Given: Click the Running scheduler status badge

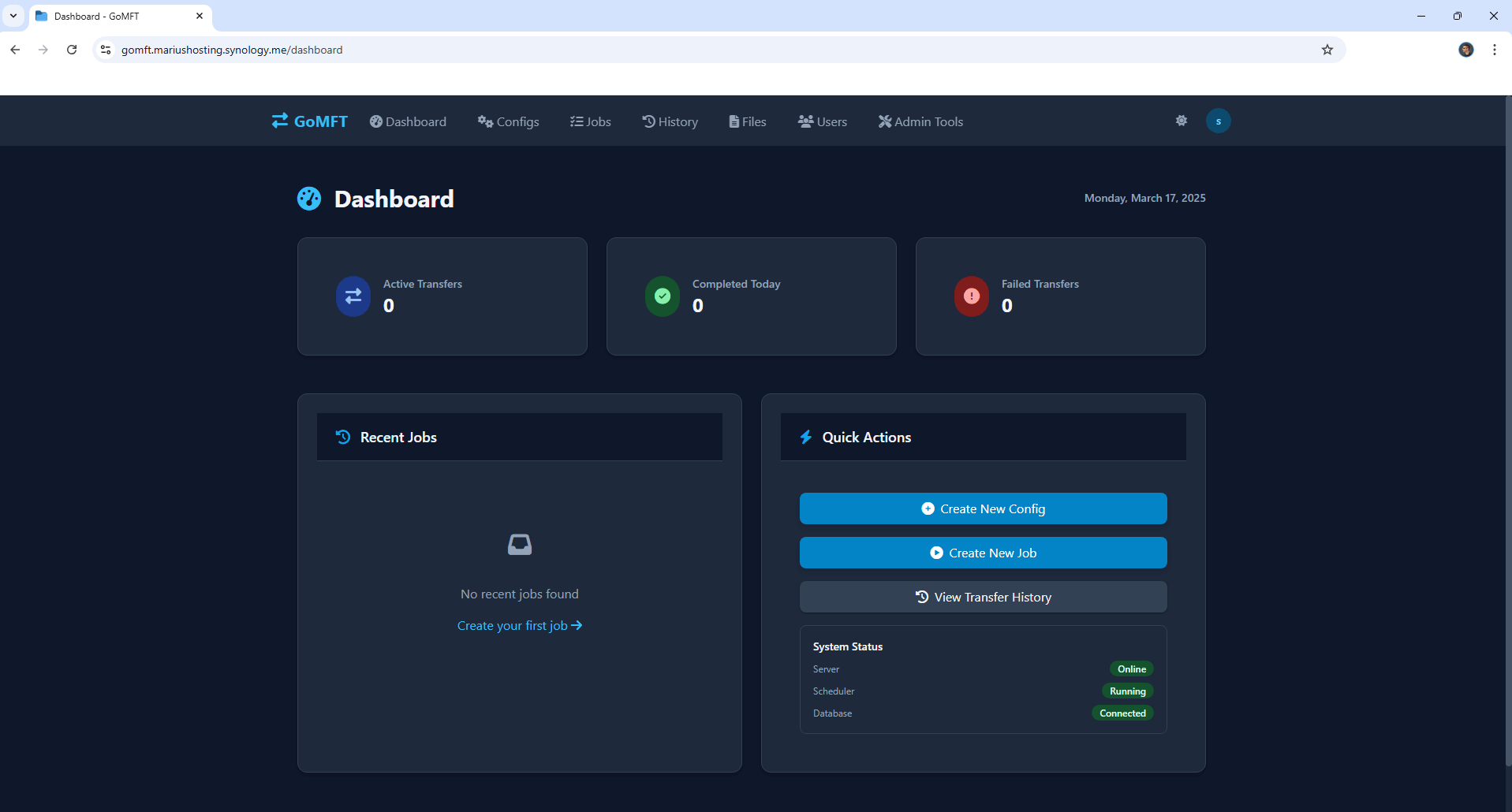Looking at the screenshot, I should [x=1127, y=691].
